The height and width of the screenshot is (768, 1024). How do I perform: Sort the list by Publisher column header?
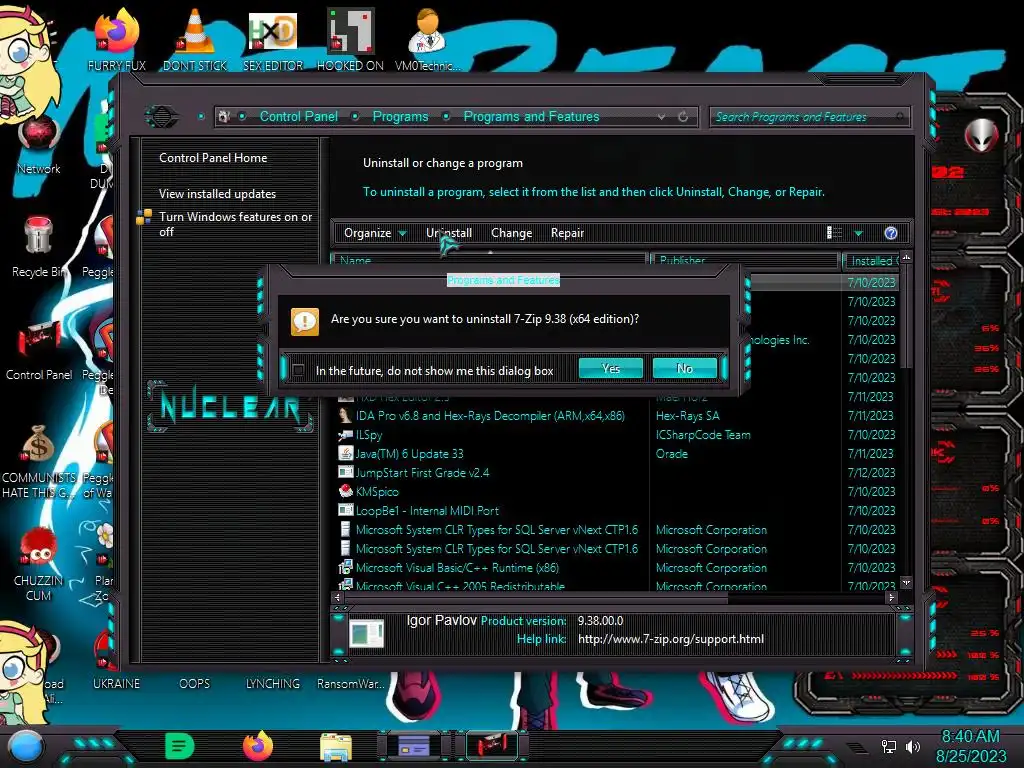pos(744,260)
